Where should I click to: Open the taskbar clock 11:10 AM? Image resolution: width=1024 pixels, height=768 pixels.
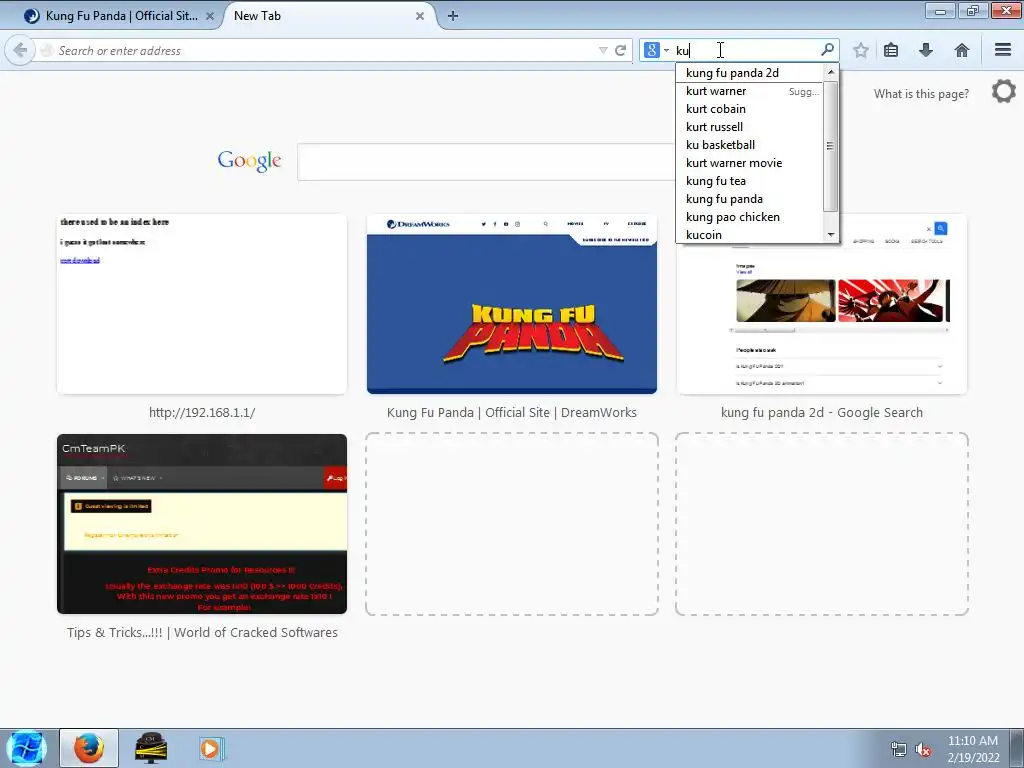(973, 741)
